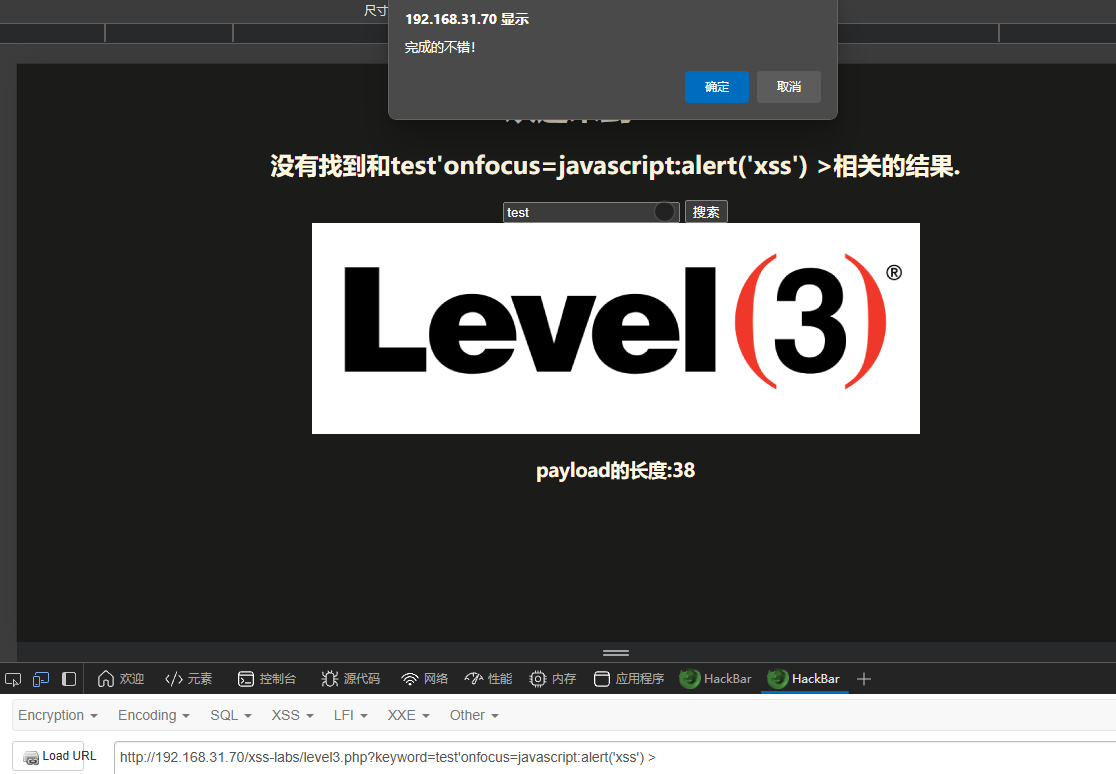Click the 搜索 search button
1116x774 pixels.
[706, 211]
